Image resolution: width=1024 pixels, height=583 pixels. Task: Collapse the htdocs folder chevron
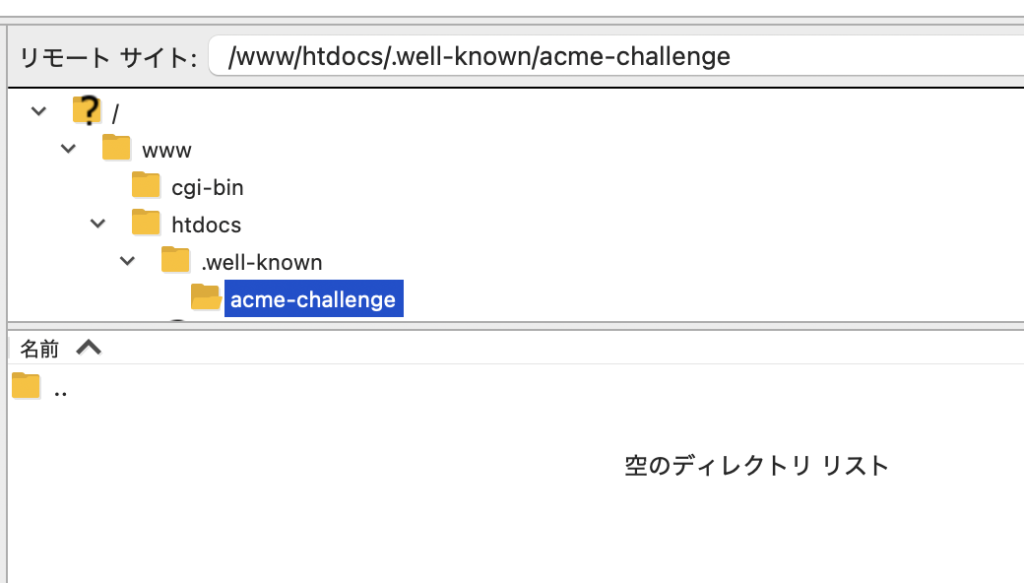pos(98,224)
